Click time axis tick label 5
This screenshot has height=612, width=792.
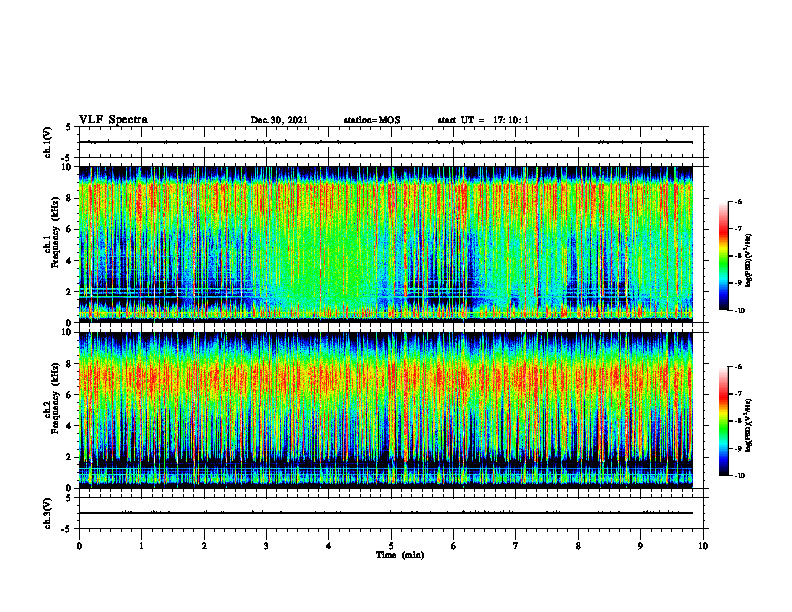pyautogui.click(x=391, y=546)
